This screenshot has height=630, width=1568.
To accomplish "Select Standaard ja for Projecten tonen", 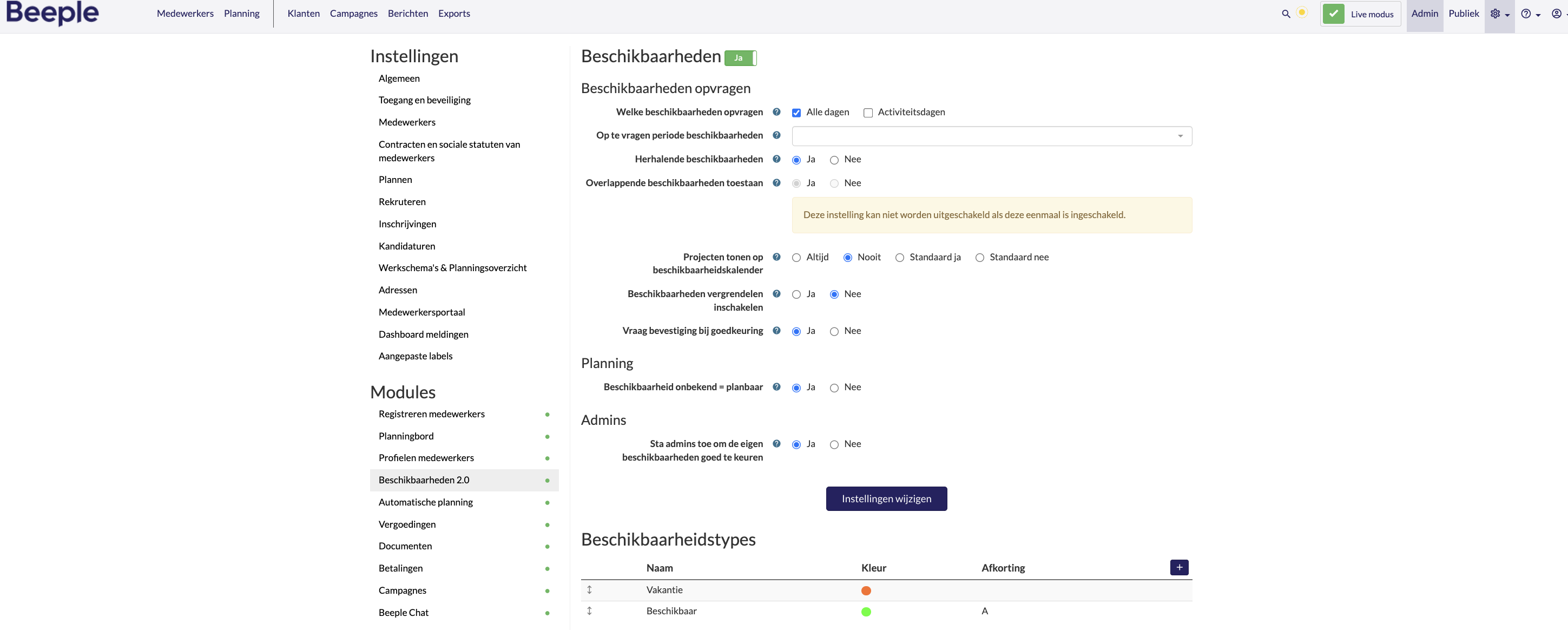I will [900, 258].
